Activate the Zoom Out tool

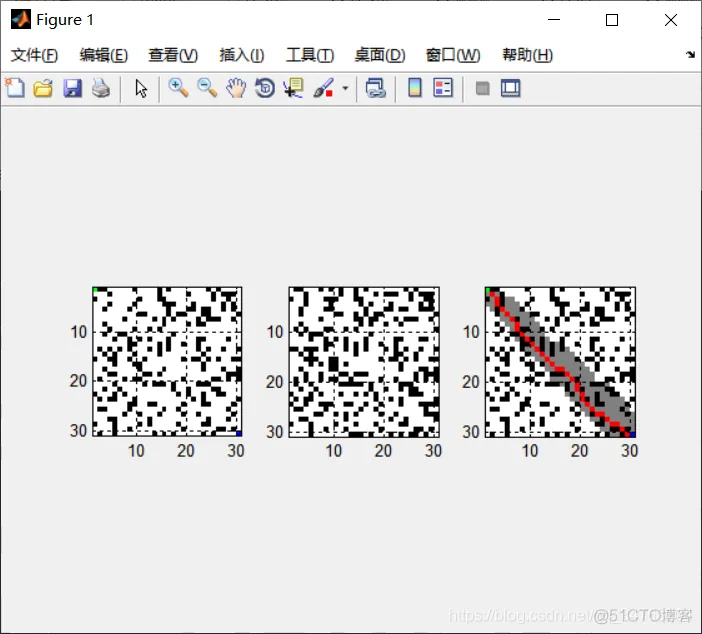[207, 88]
